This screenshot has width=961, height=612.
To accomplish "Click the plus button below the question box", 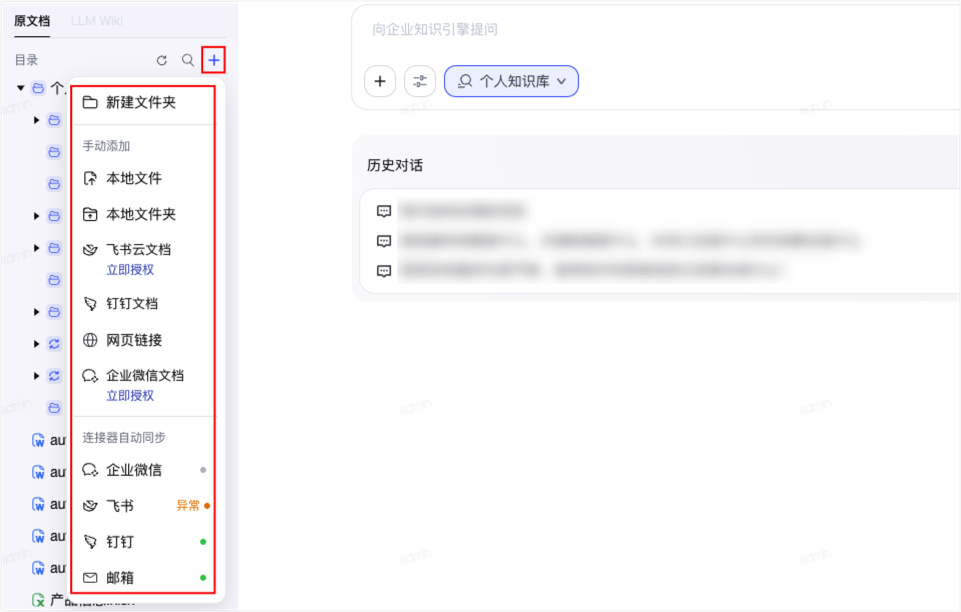I will click(x=380, y=81).
